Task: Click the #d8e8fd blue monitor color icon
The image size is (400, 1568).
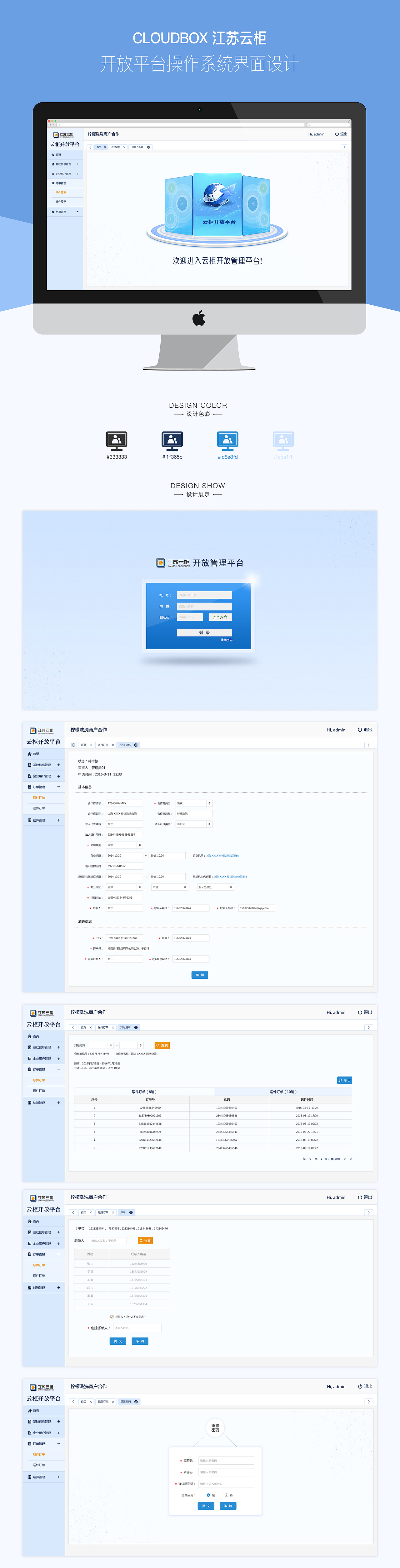Action: pyautogui.click(x=227, y=441)
